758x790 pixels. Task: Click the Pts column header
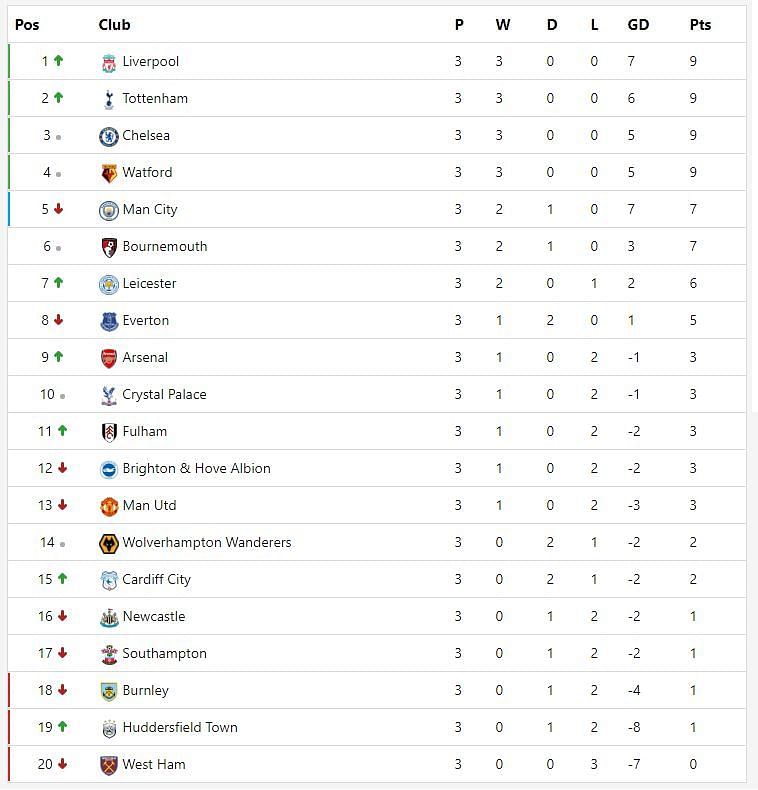coord(700,24)
